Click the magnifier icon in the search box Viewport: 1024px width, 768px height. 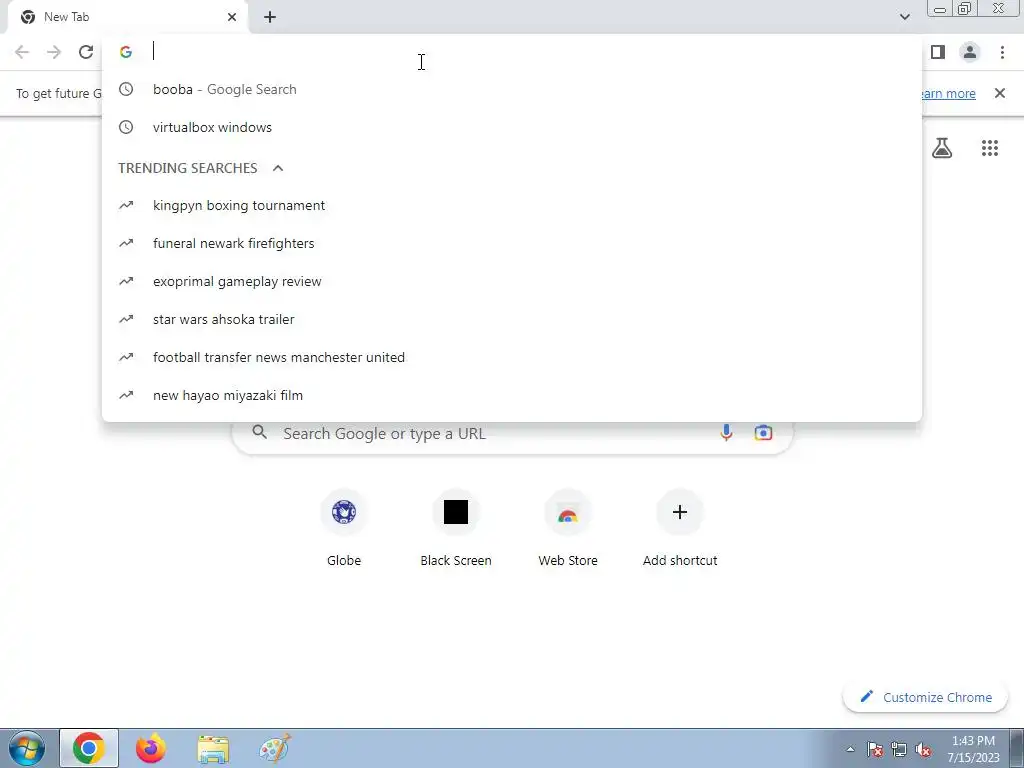tap(259, 432)
